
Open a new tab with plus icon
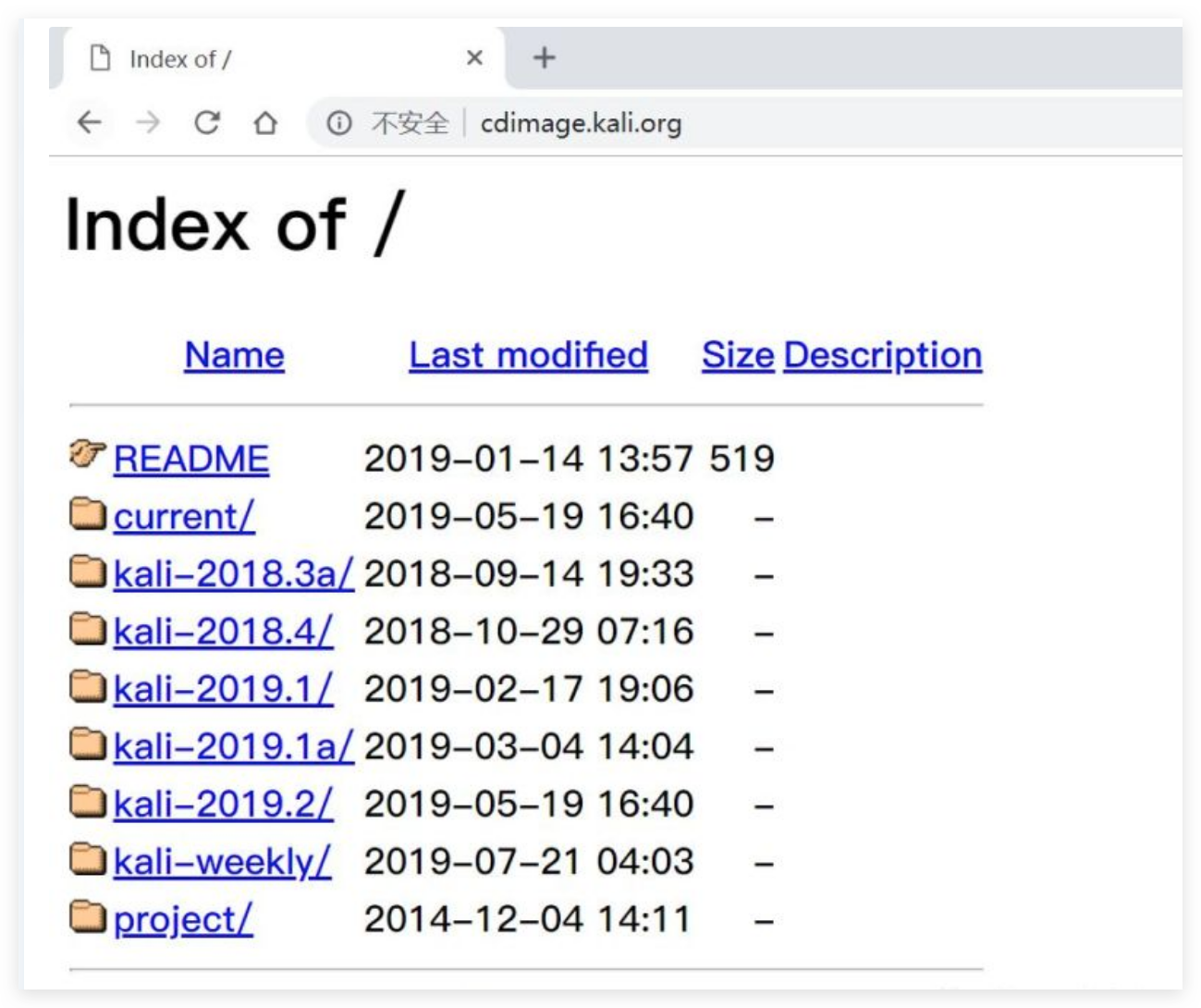545,58
